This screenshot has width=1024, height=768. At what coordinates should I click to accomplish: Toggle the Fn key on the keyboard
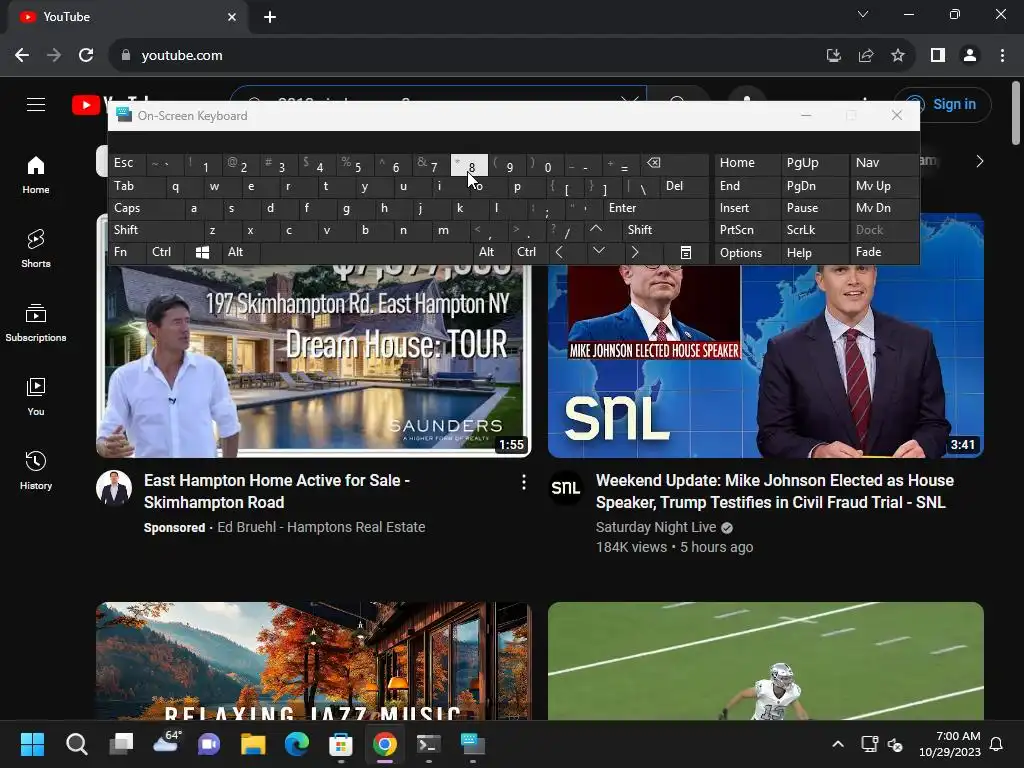pyautogui.click(x=127, y=253)
